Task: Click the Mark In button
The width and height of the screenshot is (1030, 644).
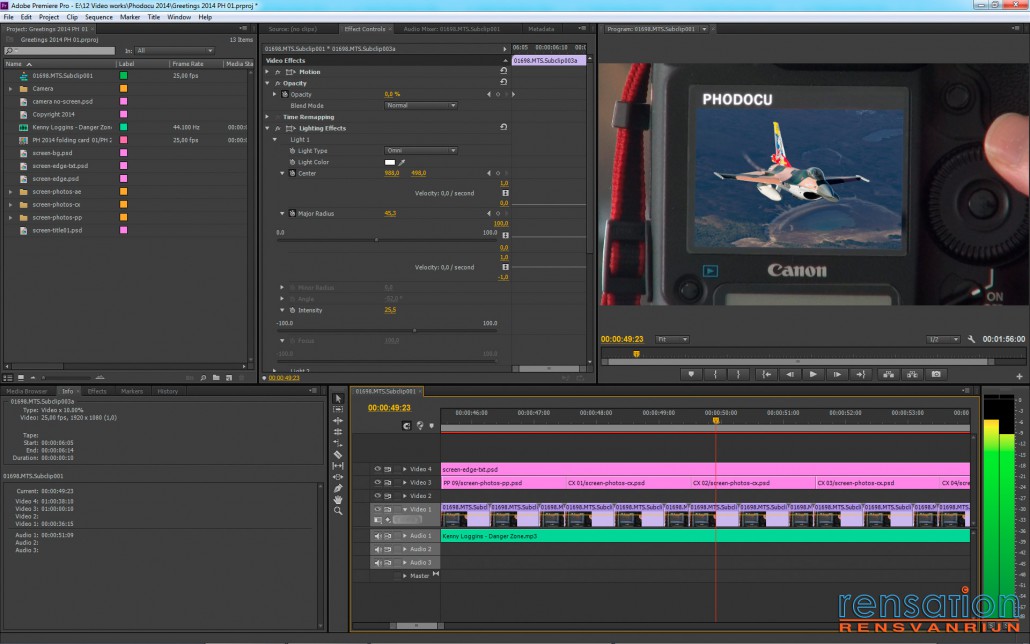Action: (715, 374)
